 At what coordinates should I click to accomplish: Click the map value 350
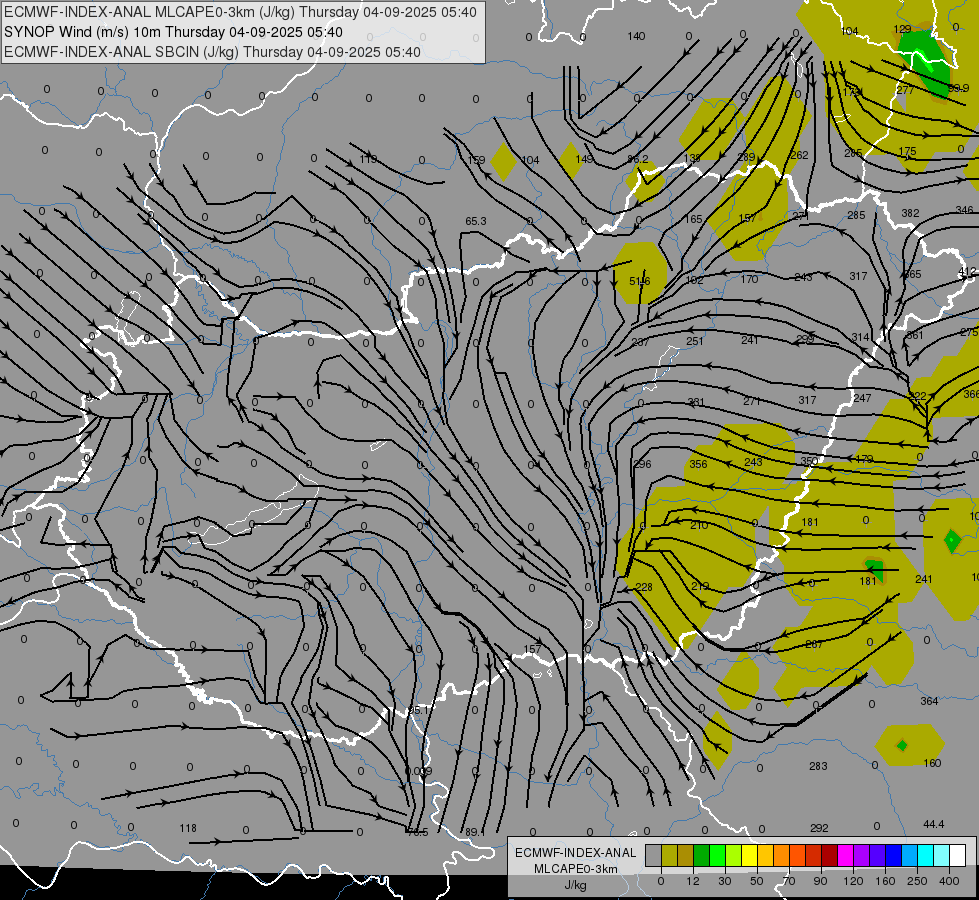click(809, 461)
